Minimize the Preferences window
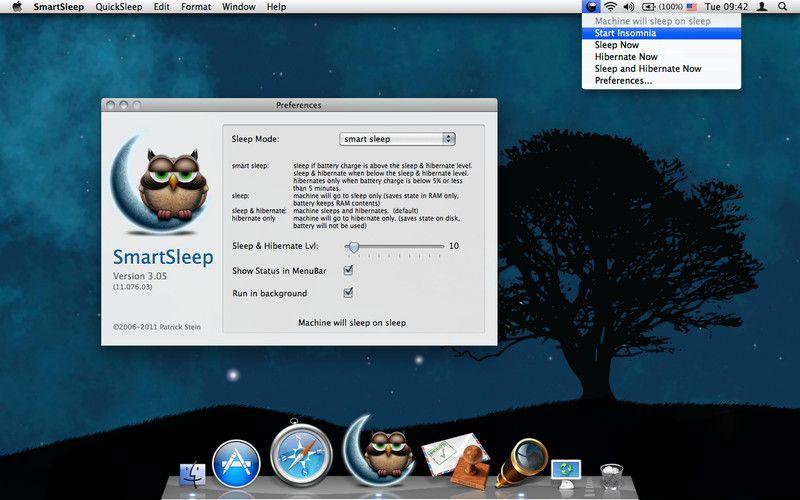Image resolution: width=800 pixels, height=500 pixels. pyautogui.click(x=123, y=105)
